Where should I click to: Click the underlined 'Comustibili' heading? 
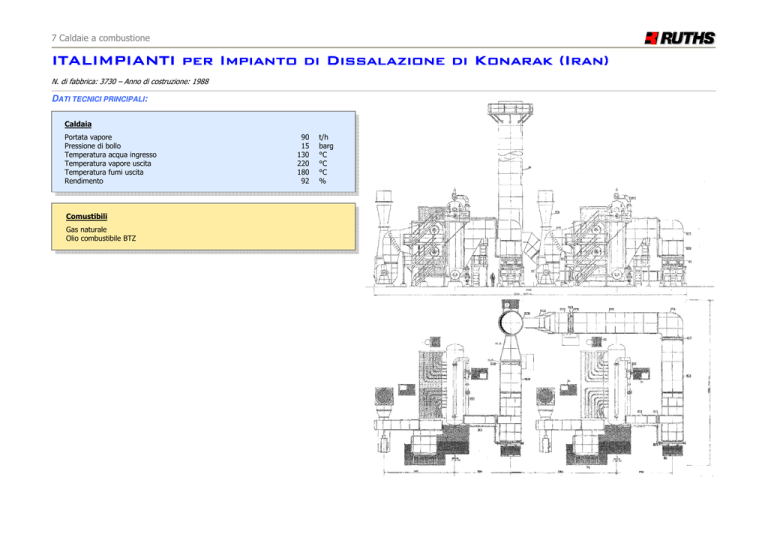pyautogui.click(x=86, y=216)
